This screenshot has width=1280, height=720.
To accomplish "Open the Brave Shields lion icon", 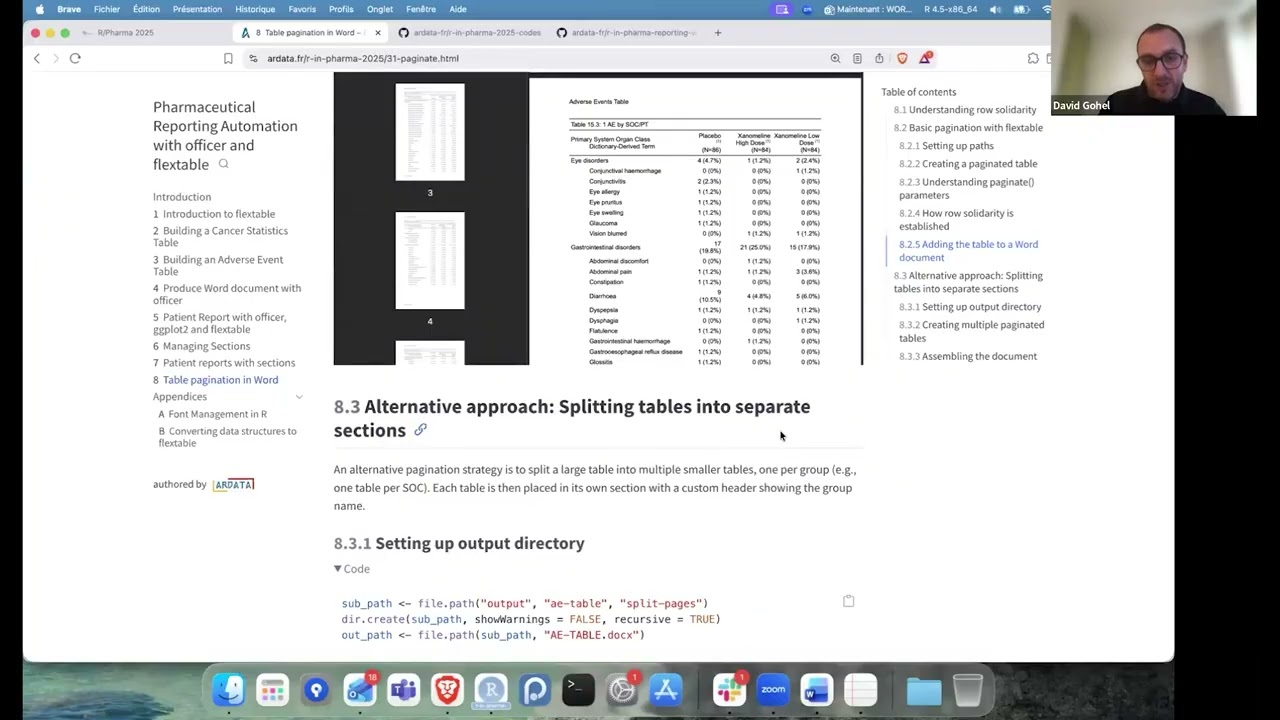I will [x=902, y=58].
